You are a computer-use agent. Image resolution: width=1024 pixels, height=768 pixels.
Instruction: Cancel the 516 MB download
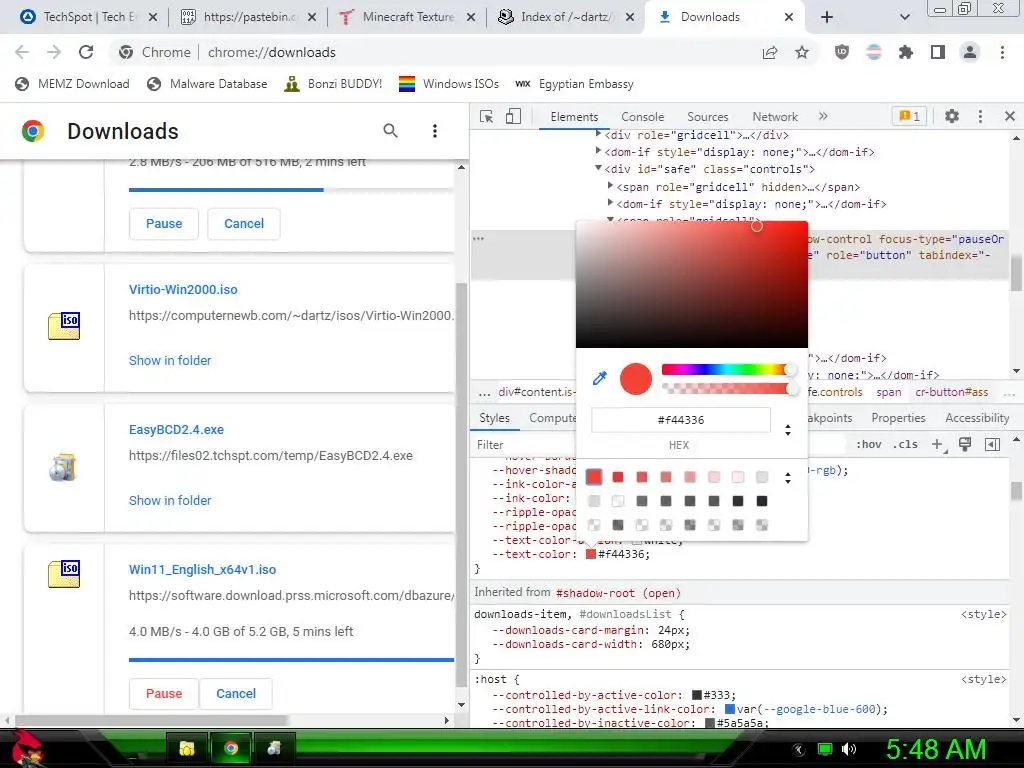244,223
